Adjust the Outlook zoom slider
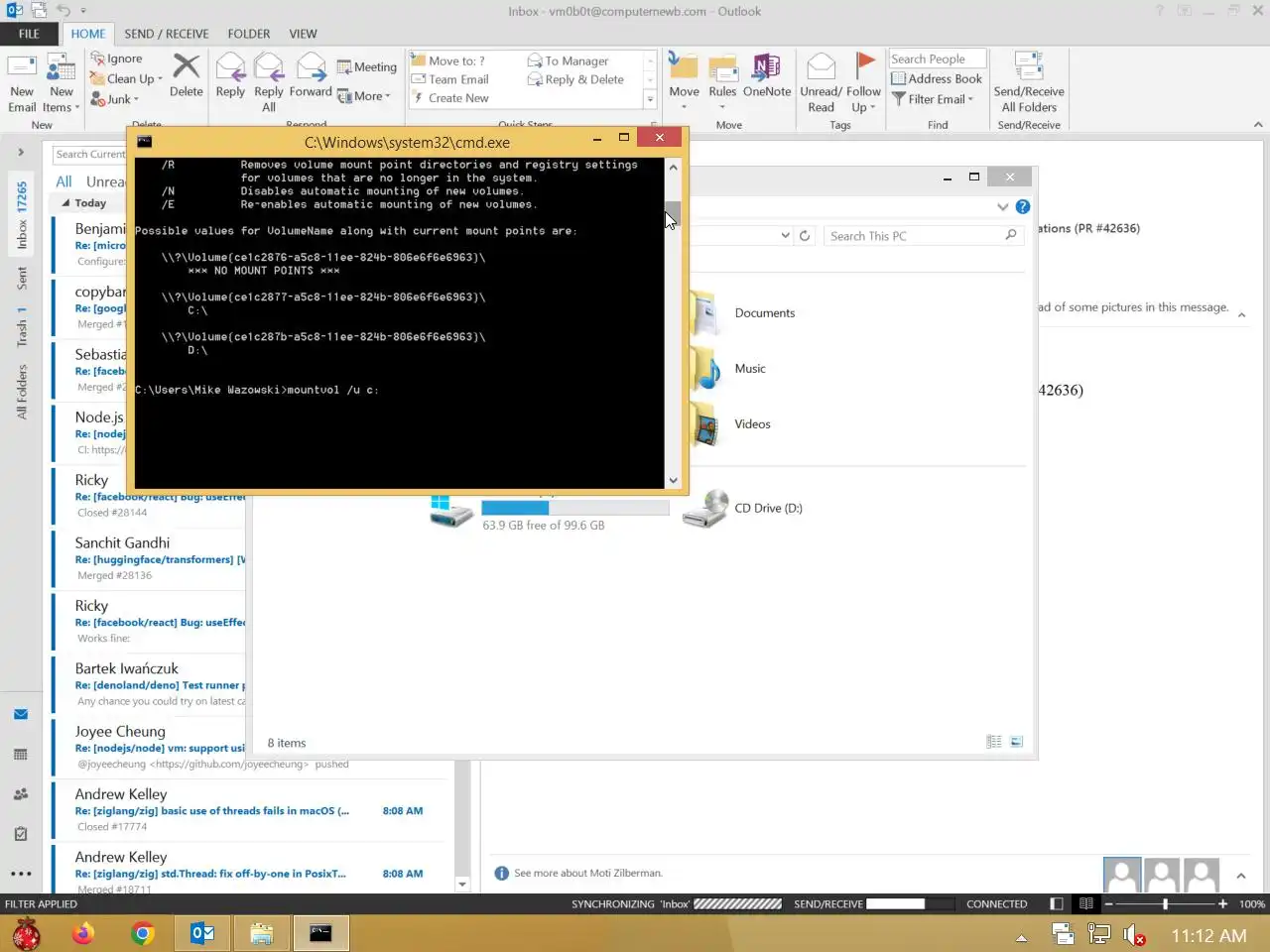1270x952 pixels. tap(1165, 903)
